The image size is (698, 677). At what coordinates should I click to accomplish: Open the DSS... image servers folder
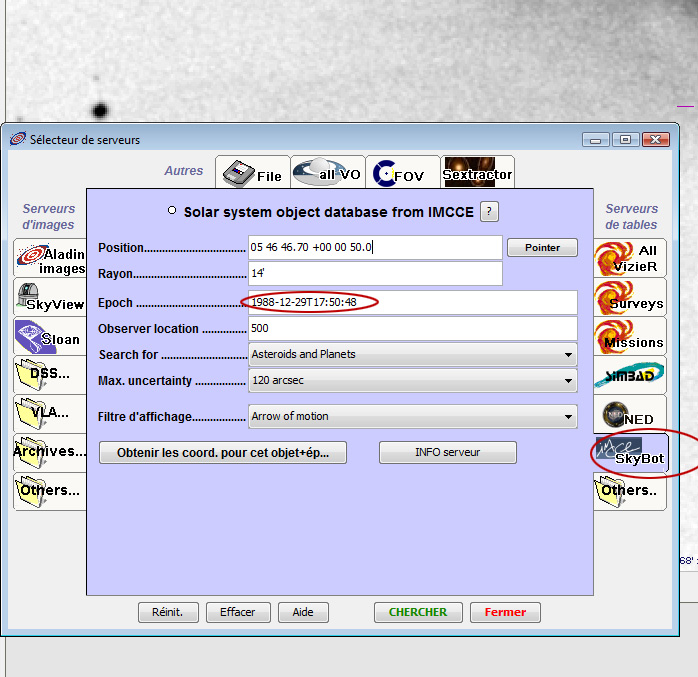point(50,375)
